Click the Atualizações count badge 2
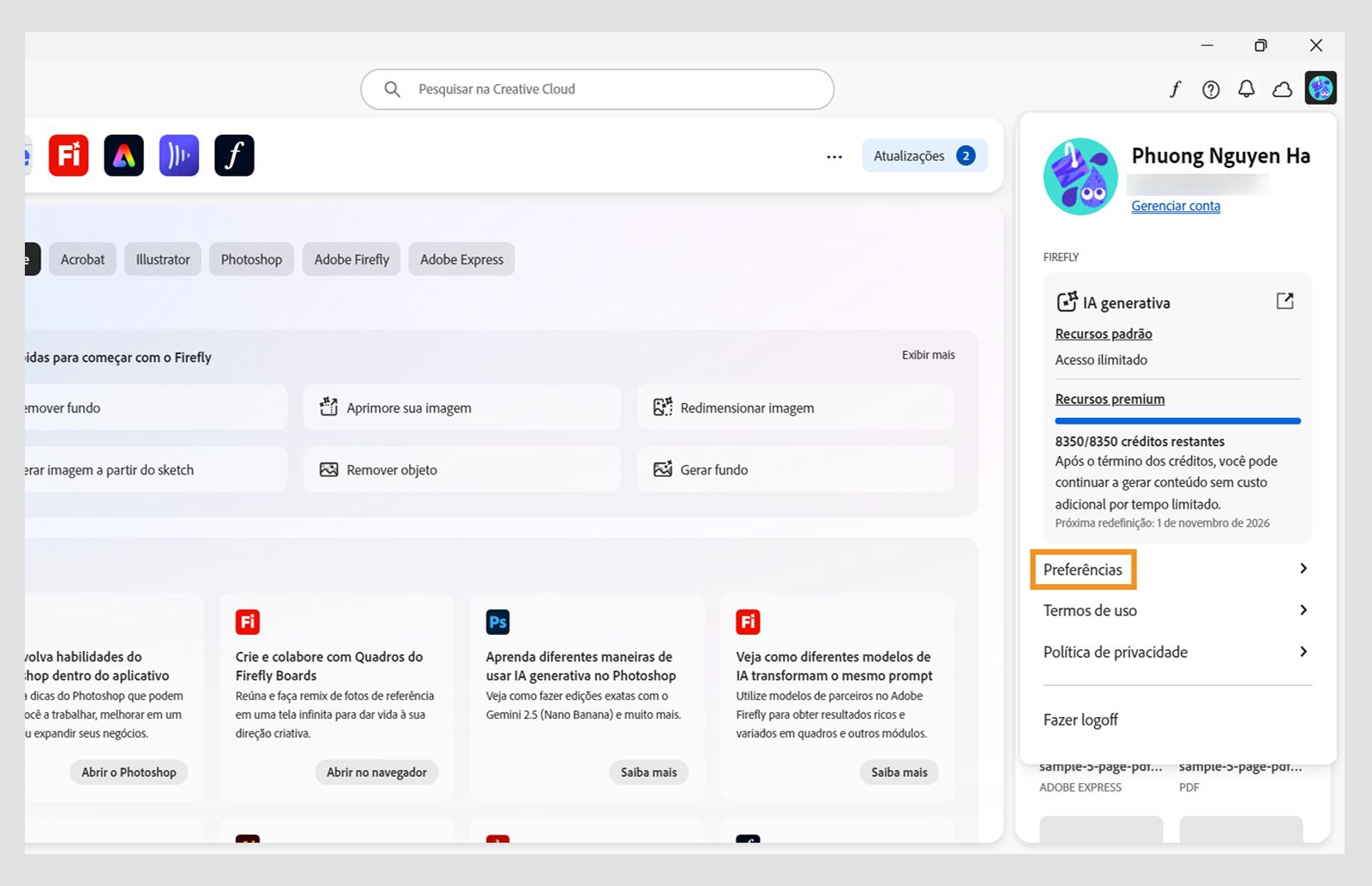 click(966, 156)
